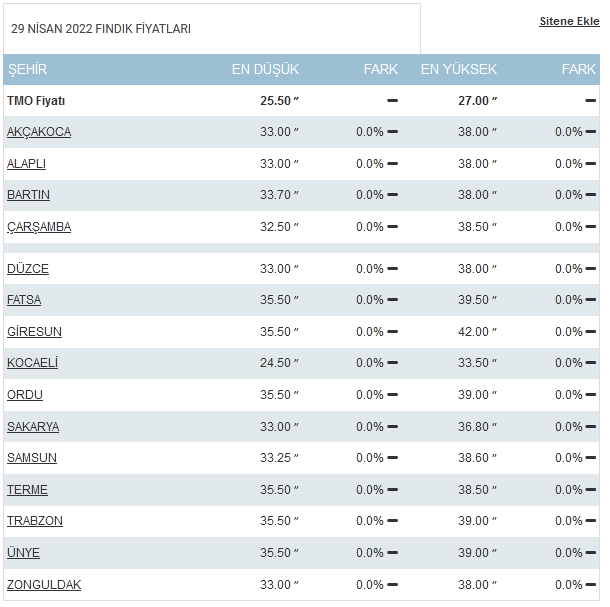Viewport: 610px width, 607px height.
Task: Open the GİRESUN city link
Action: (34, 332)
